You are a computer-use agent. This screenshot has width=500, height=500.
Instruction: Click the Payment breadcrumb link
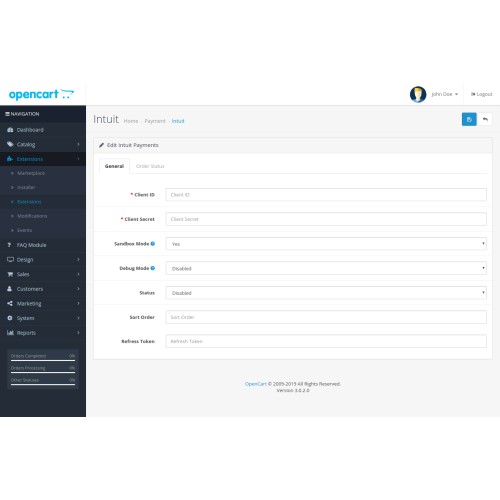coord(155,121)
